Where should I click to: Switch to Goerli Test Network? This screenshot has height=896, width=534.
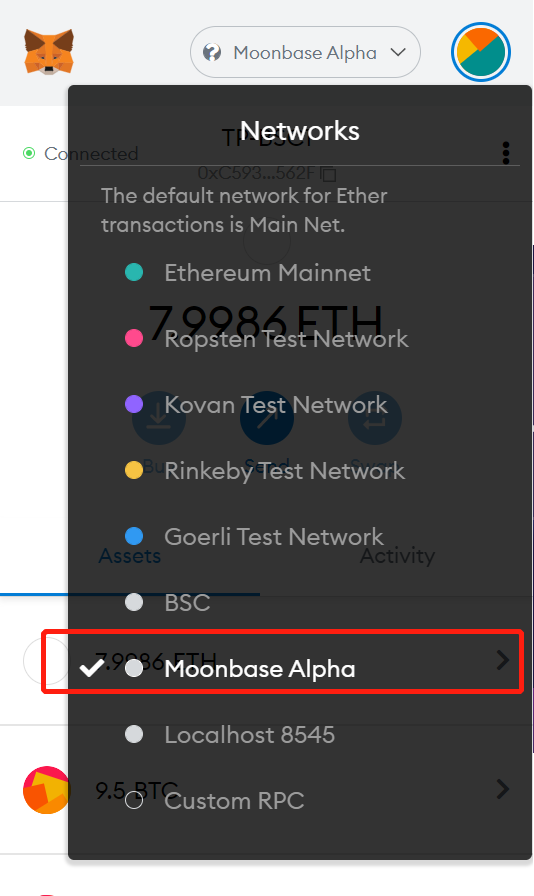tap(273, 537)
